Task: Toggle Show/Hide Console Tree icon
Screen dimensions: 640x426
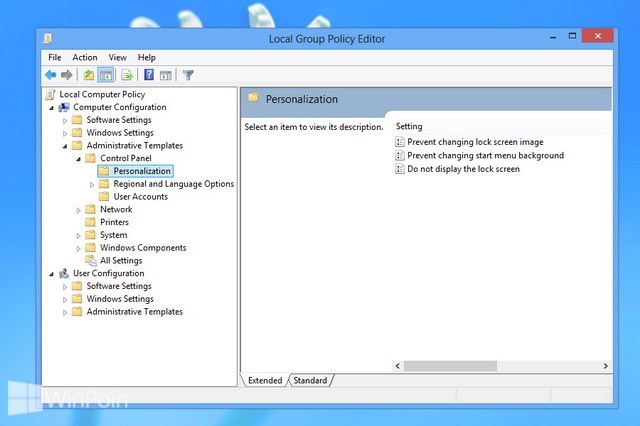Action: 106,75
